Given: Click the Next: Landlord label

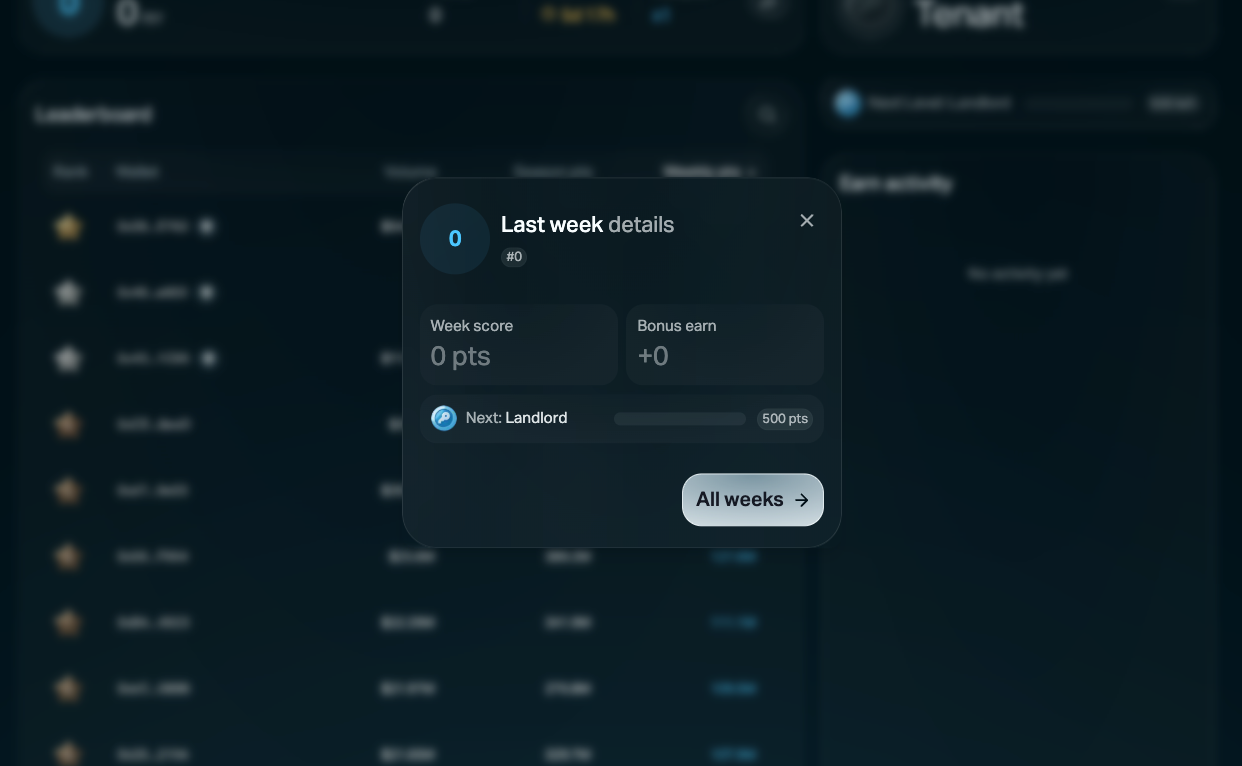Looking at the screenshot, I should (516, 418).
